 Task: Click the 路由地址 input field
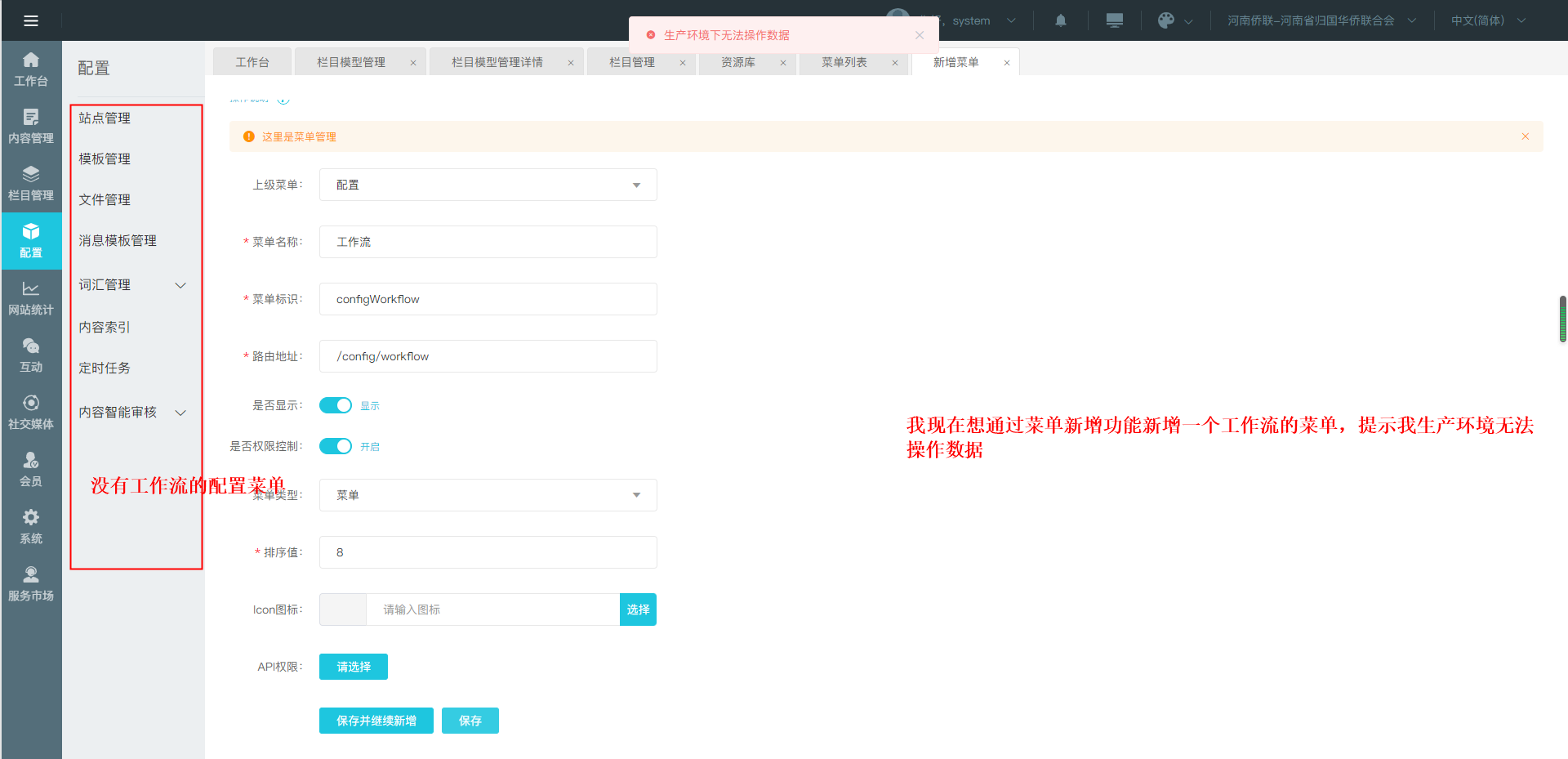point(488,356)
